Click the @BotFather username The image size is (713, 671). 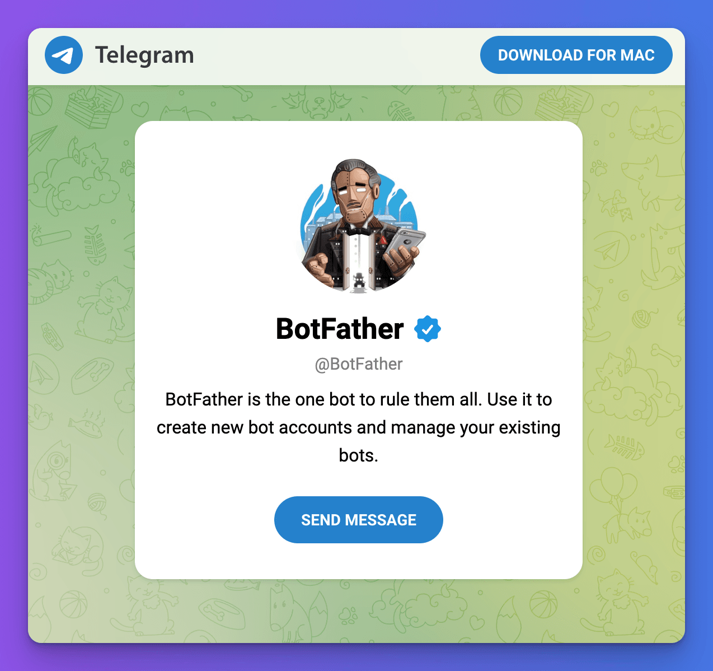pyautogui.click(x=358, y=364)
